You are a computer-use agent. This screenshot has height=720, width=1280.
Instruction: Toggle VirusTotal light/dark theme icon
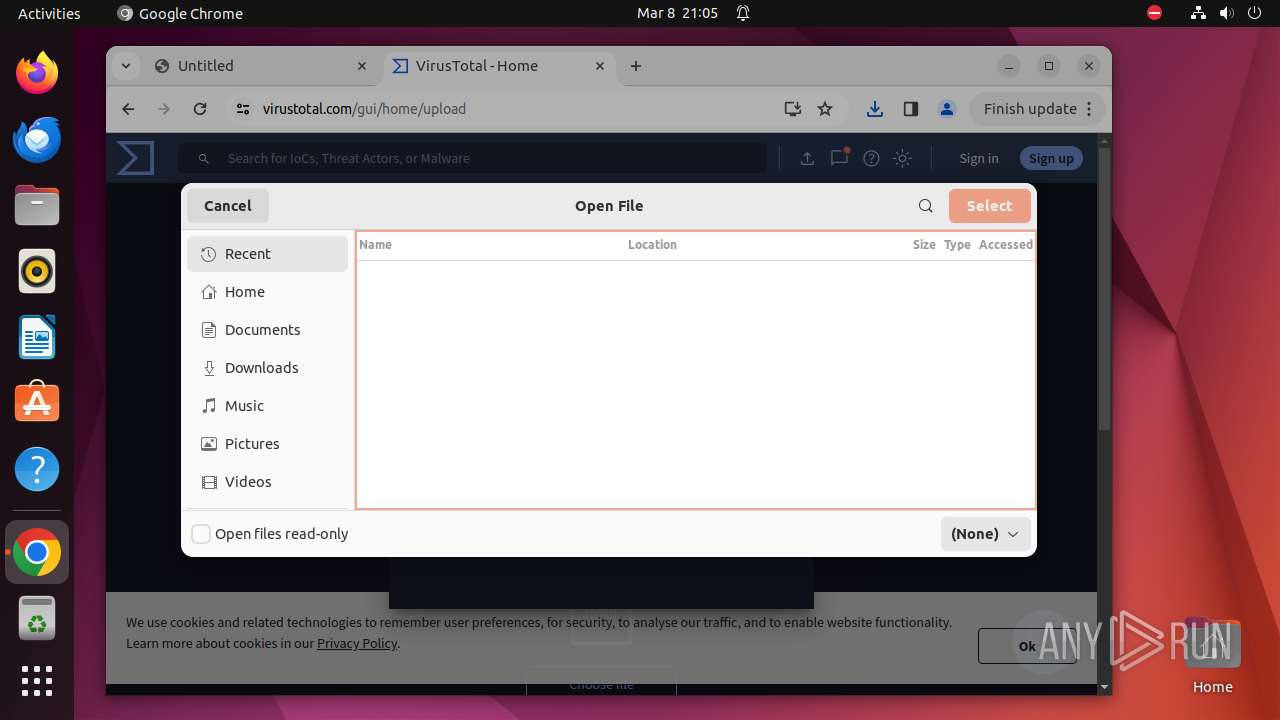tap(903, 158)
